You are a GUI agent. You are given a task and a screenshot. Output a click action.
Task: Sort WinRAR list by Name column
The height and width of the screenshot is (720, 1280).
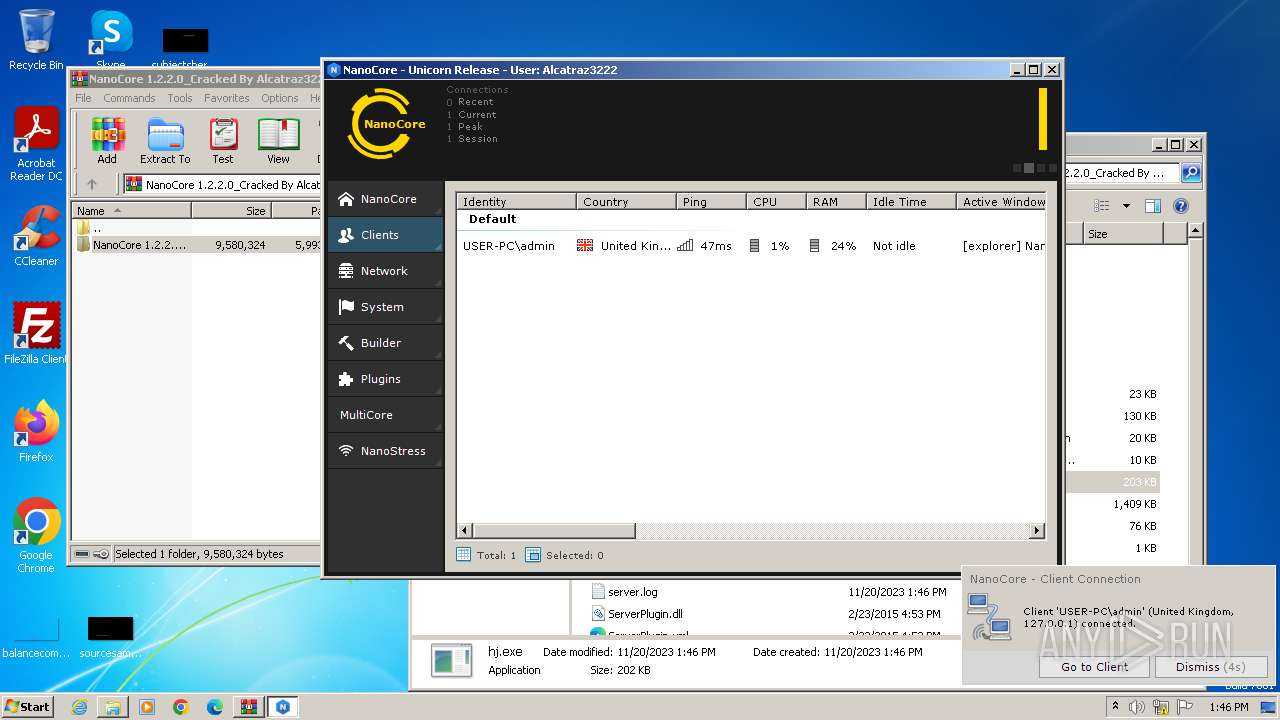132,211
